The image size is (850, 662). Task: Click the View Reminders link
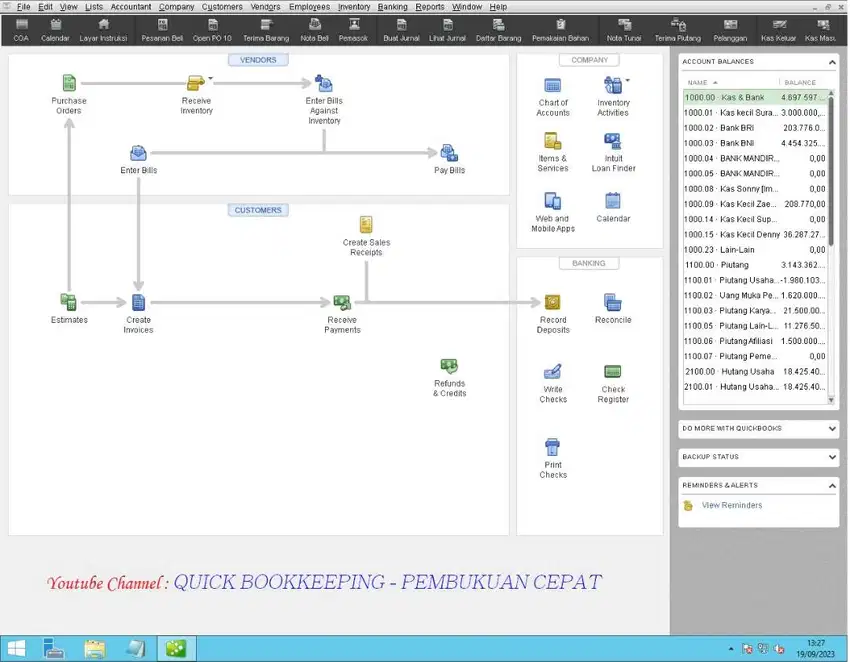731,505
